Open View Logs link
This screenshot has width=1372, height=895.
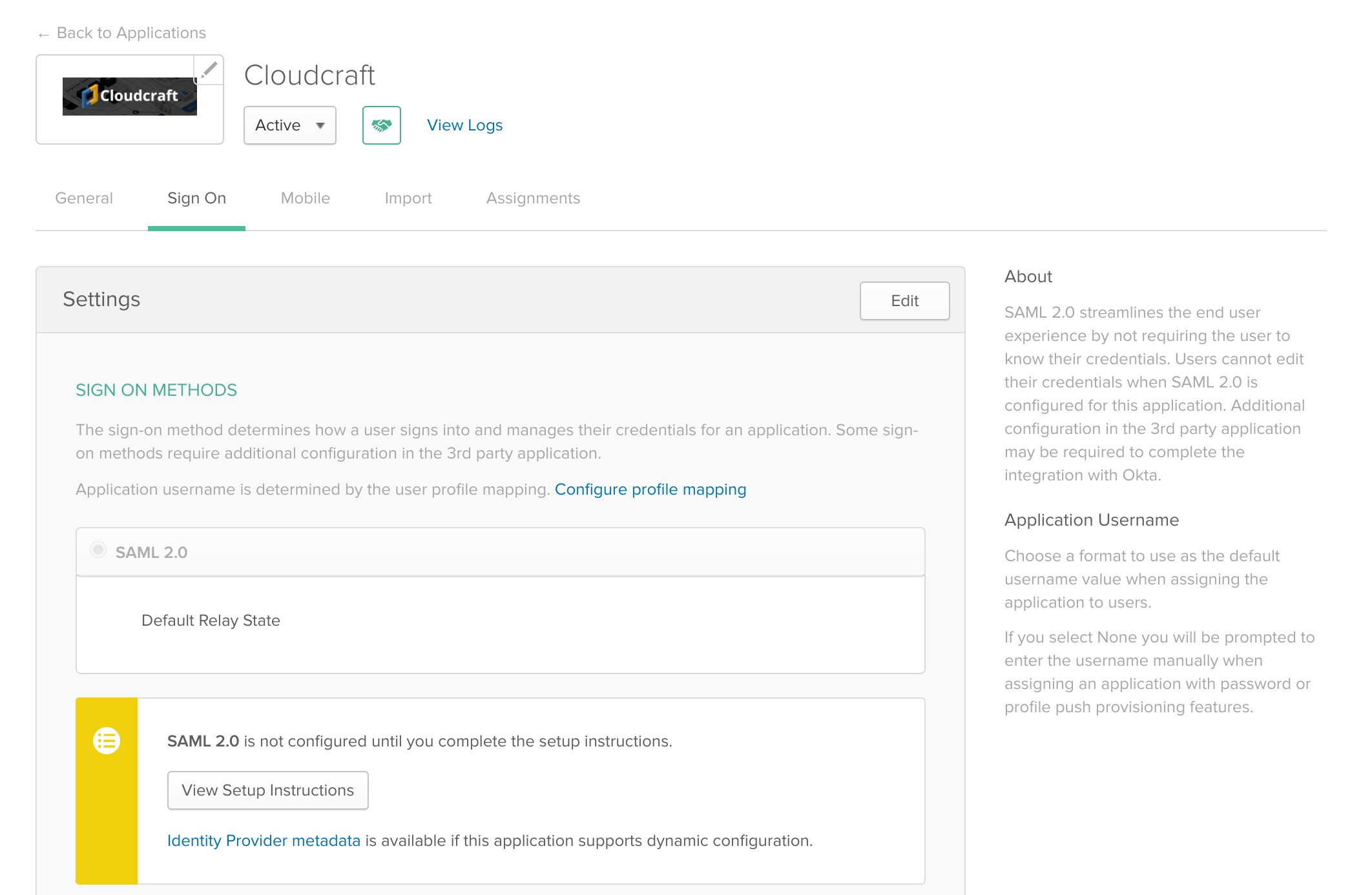465,125
